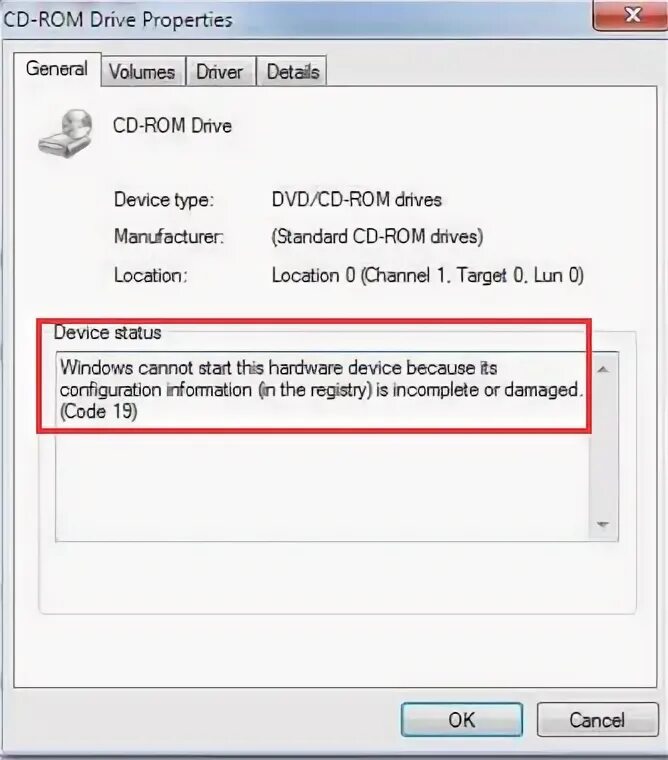
Task: Close the CD-ROM Drive Properties window
Action: (x=631, y=15)
